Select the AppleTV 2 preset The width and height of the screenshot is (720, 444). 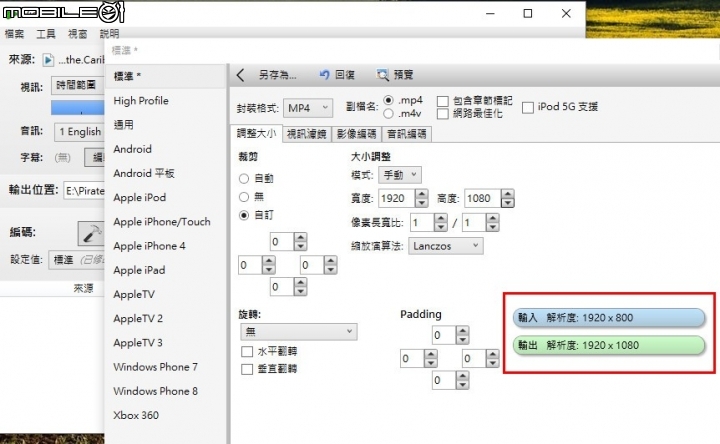point(165,319)
